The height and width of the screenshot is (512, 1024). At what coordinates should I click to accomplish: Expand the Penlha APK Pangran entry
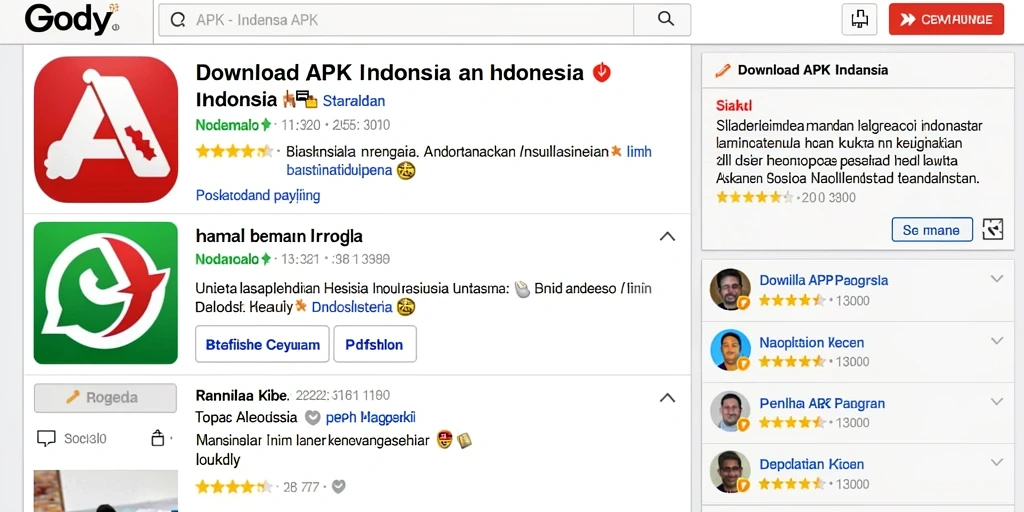pos(997,402)
